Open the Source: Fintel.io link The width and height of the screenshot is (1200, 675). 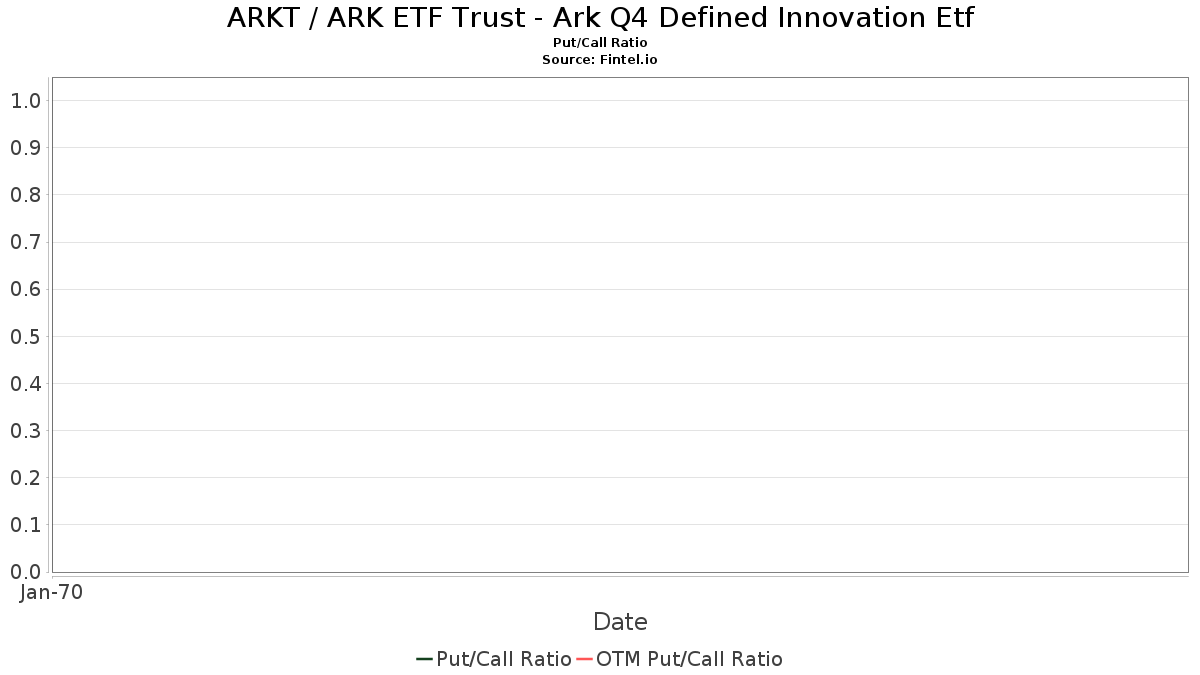[600, 60]
